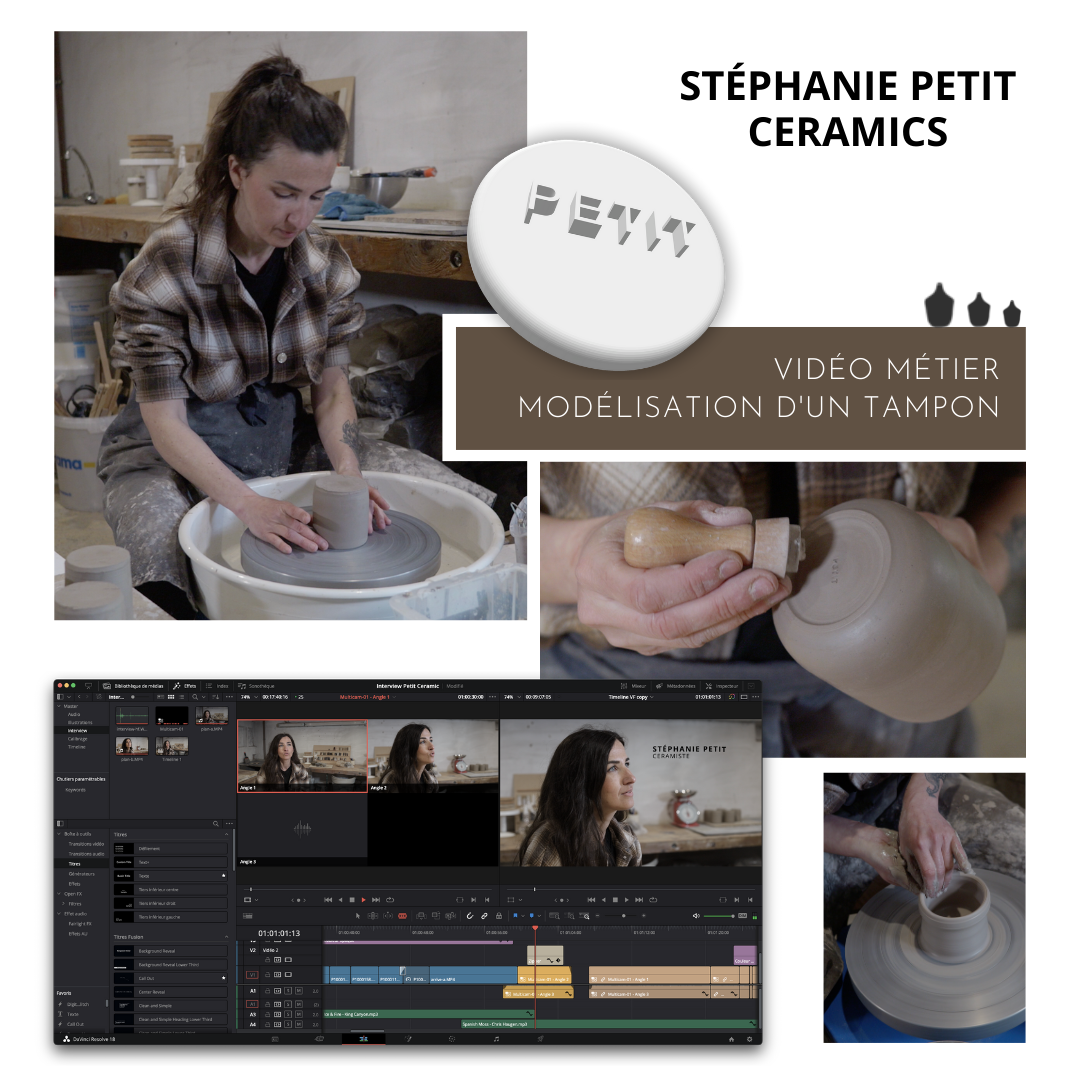
Task: Click the flag clip icon in toolbar
Action: (515, 916)
